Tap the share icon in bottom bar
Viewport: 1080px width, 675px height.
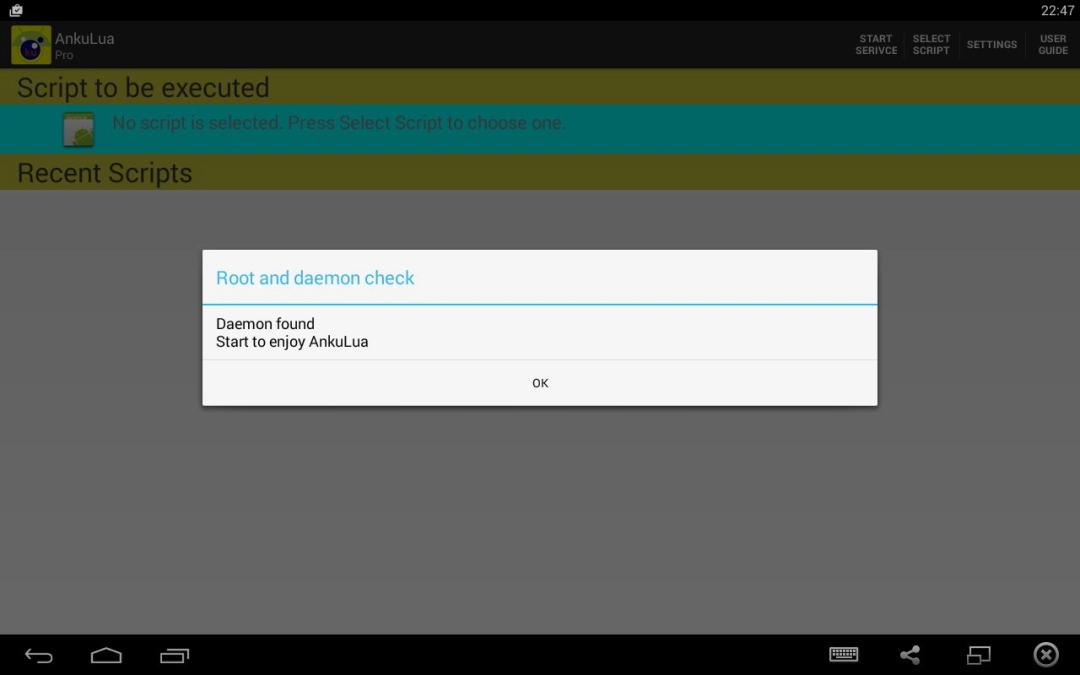click(910, 654)
